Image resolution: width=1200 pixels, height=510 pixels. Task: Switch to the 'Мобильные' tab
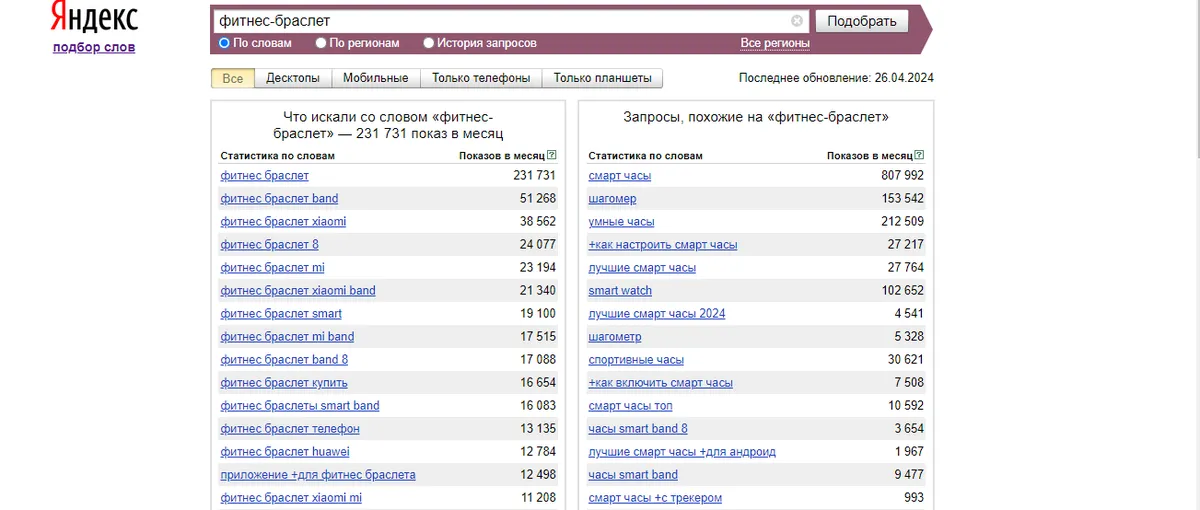pos(375,78)
